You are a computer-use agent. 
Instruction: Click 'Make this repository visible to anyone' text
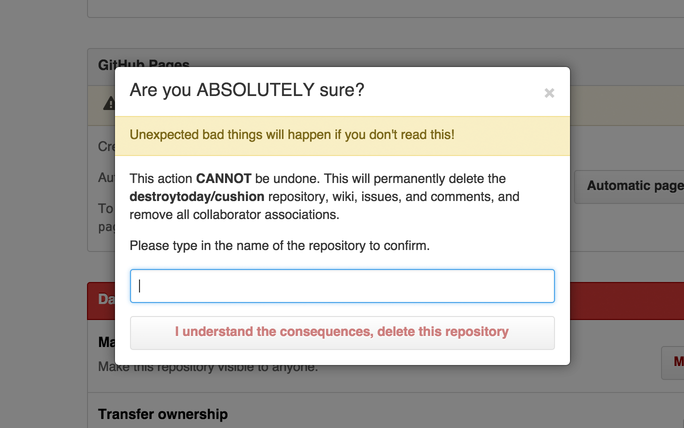coord(208,368)
